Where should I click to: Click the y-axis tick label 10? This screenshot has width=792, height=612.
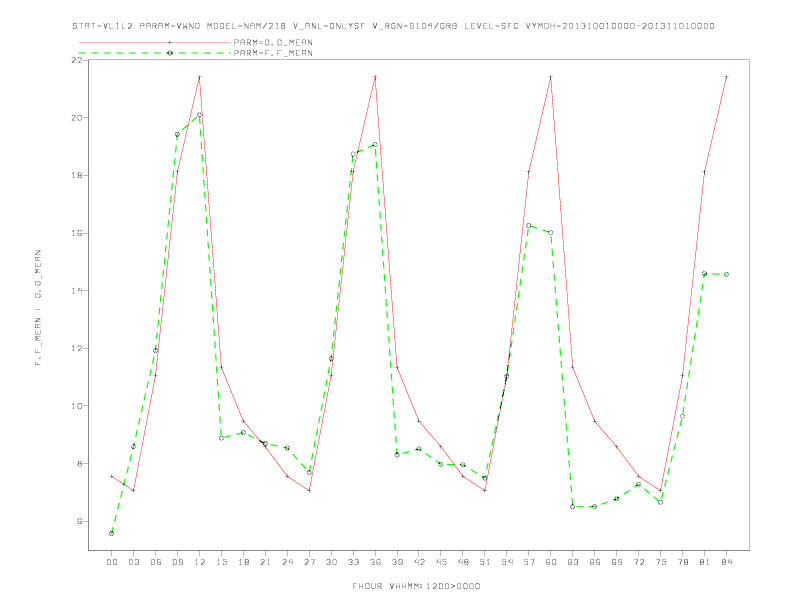[x=77, y=406]
